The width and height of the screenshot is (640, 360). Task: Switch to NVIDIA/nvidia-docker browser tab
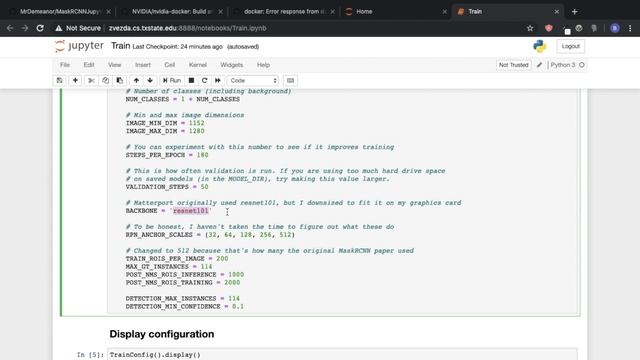171,11
